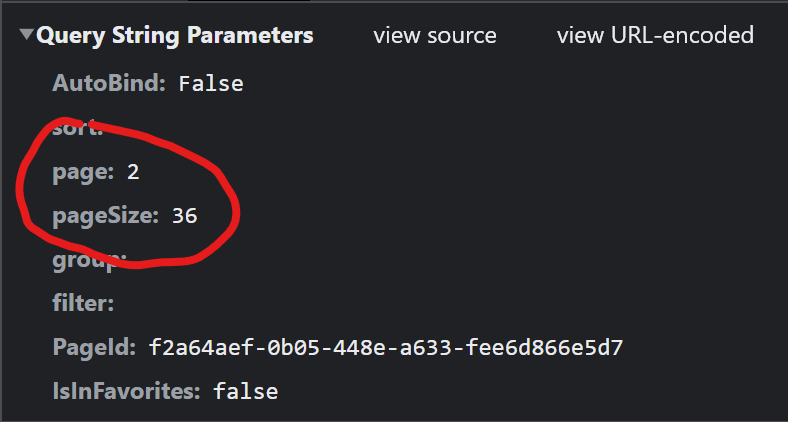Click the Query String Parameters header
The image size is (788, 422).
coord(175,36)
